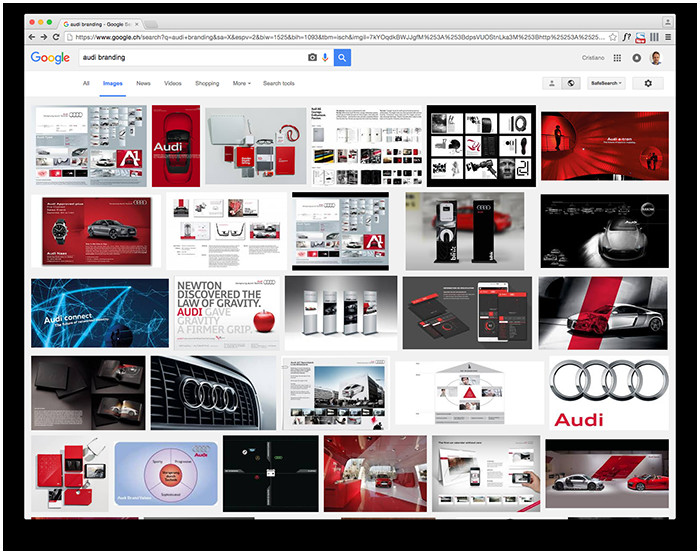
Task: Open the black and white grid collage image
Action: point(481,146)
